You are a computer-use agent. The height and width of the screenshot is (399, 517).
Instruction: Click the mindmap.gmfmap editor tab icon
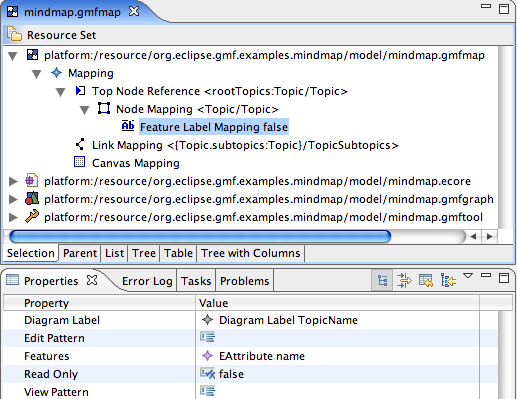coord(13,12)
